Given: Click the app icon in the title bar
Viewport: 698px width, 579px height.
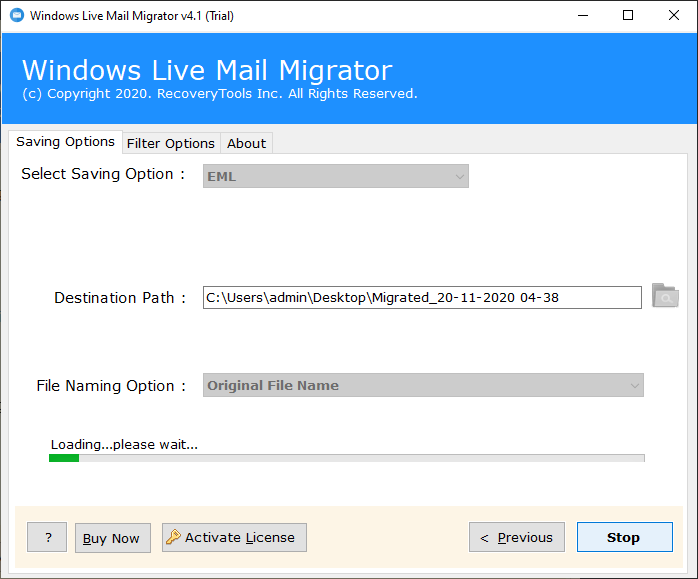Looking at the screenshot, I should tap(17, 16).
